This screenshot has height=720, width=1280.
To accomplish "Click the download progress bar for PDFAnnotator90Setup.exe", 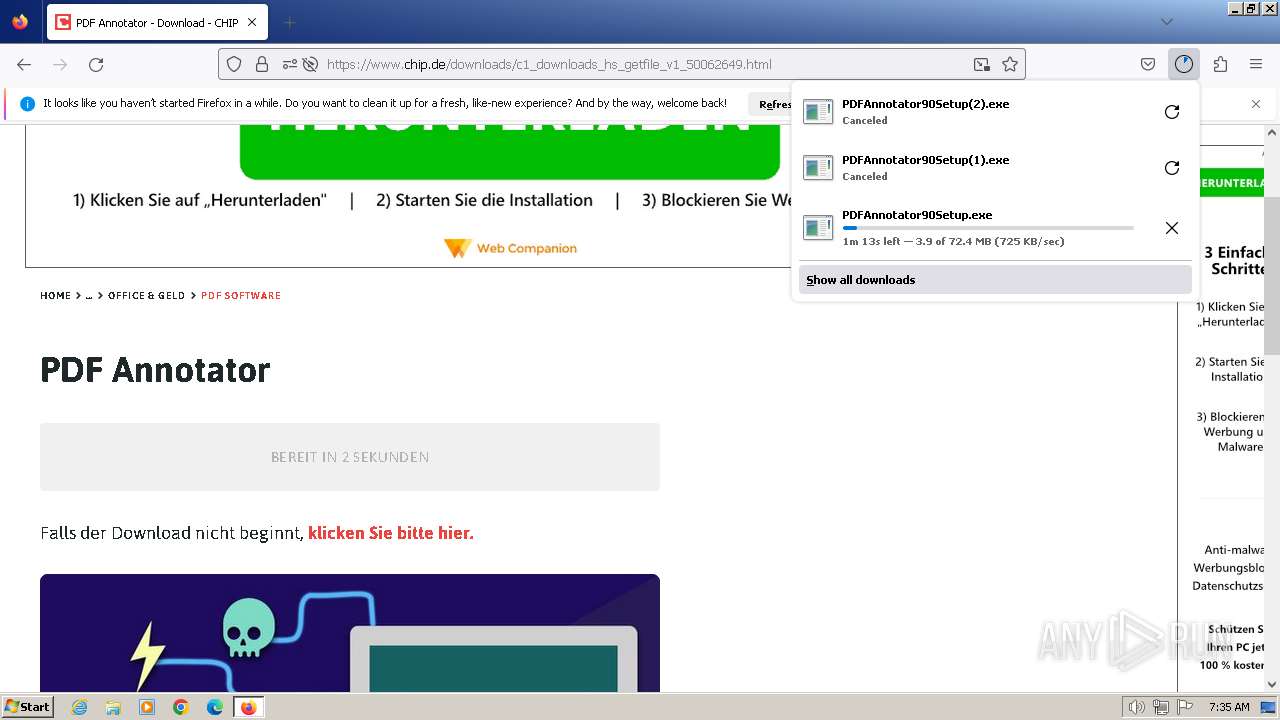I will (988, 228).
